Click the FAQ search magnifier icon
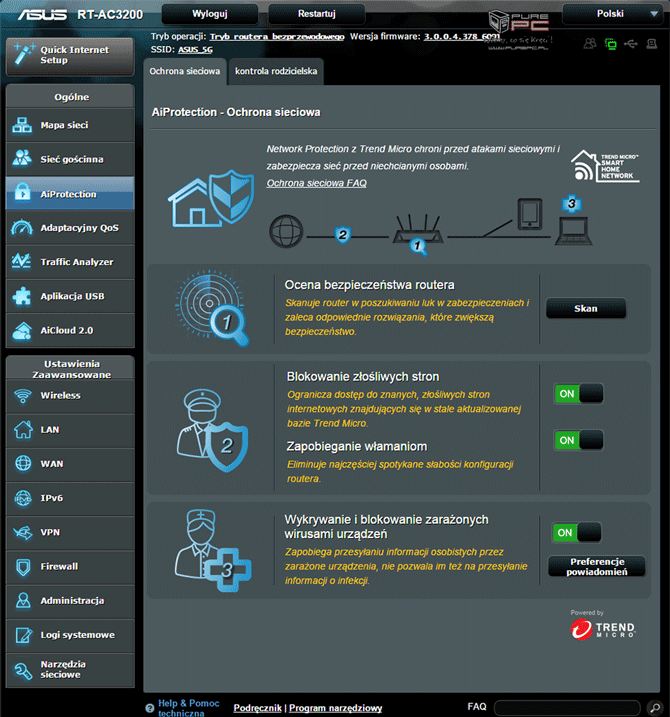 pyautogui.click(x=655, y=707)
